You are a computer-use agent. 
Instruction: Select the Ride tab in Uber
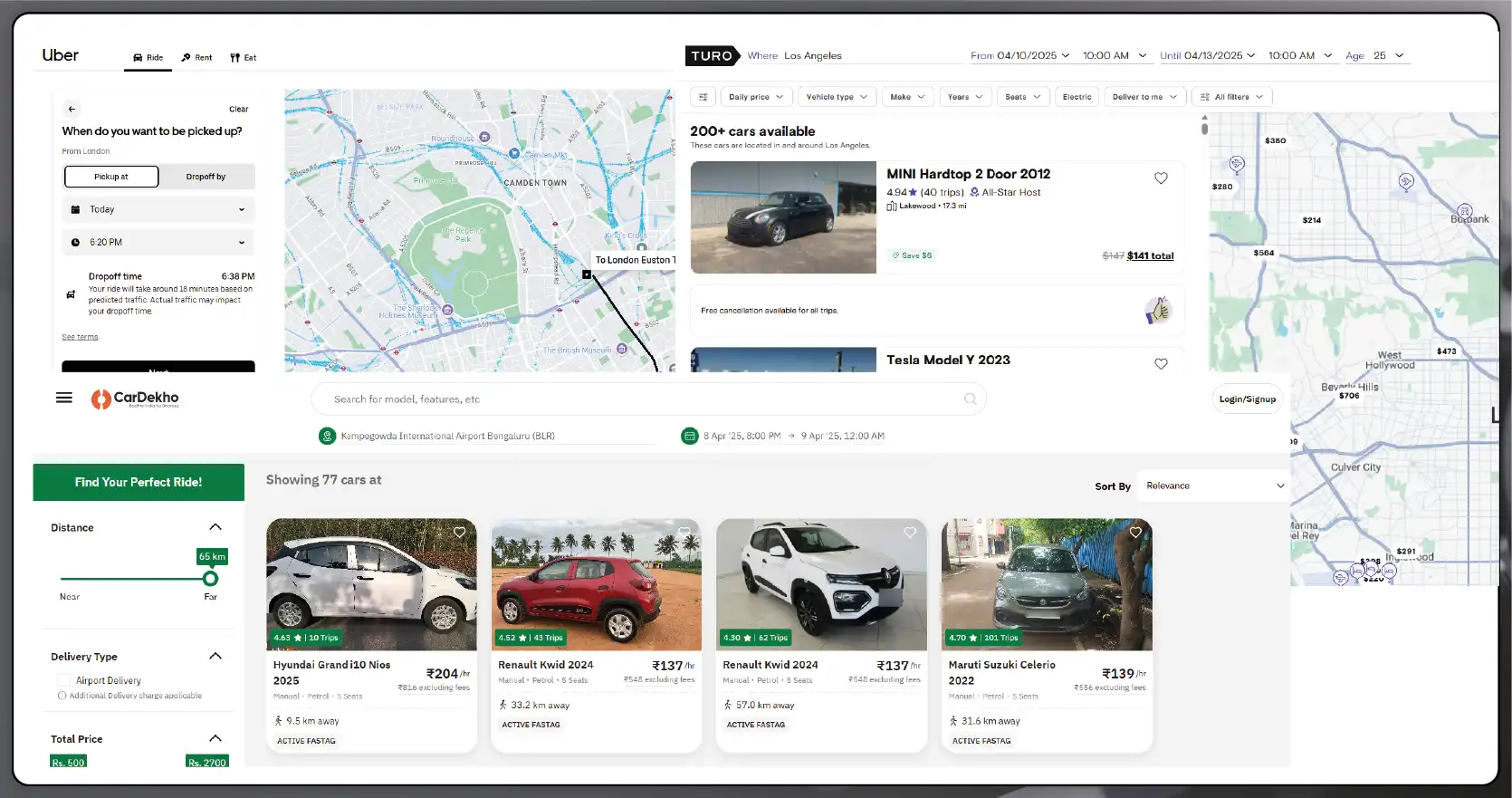[148, 57]
